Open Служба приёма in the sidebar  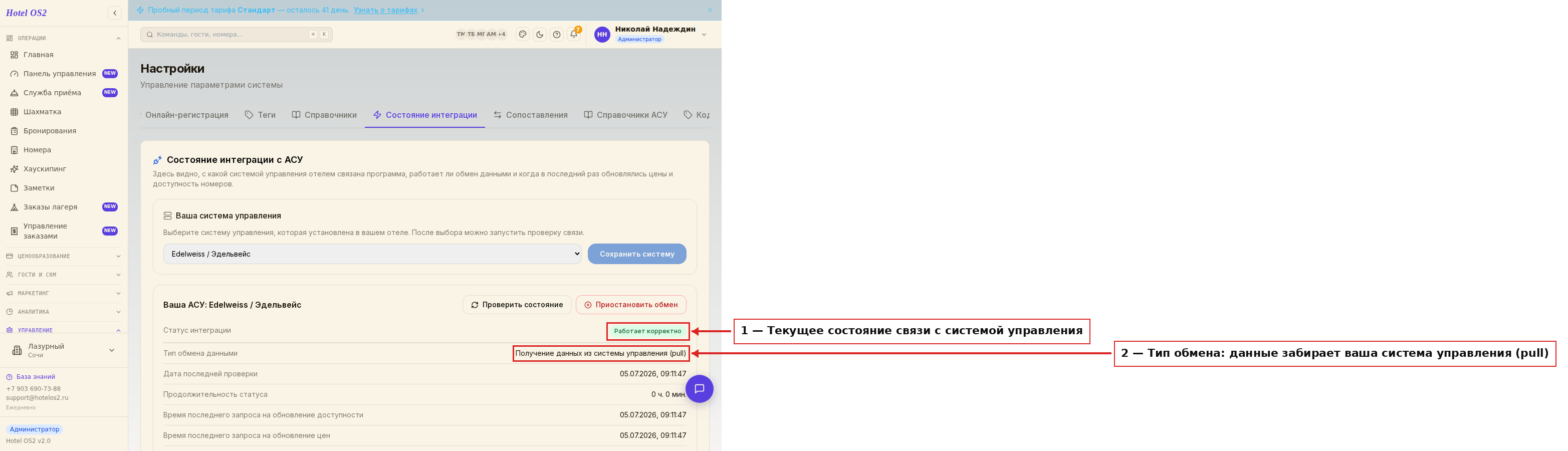coord(64,93)
